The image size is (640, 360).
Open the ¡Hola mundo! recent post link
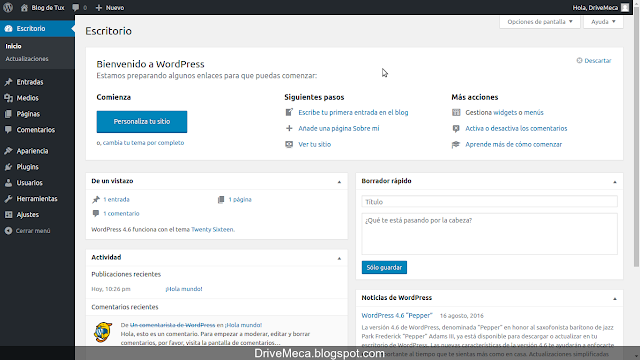click(184, 289)
